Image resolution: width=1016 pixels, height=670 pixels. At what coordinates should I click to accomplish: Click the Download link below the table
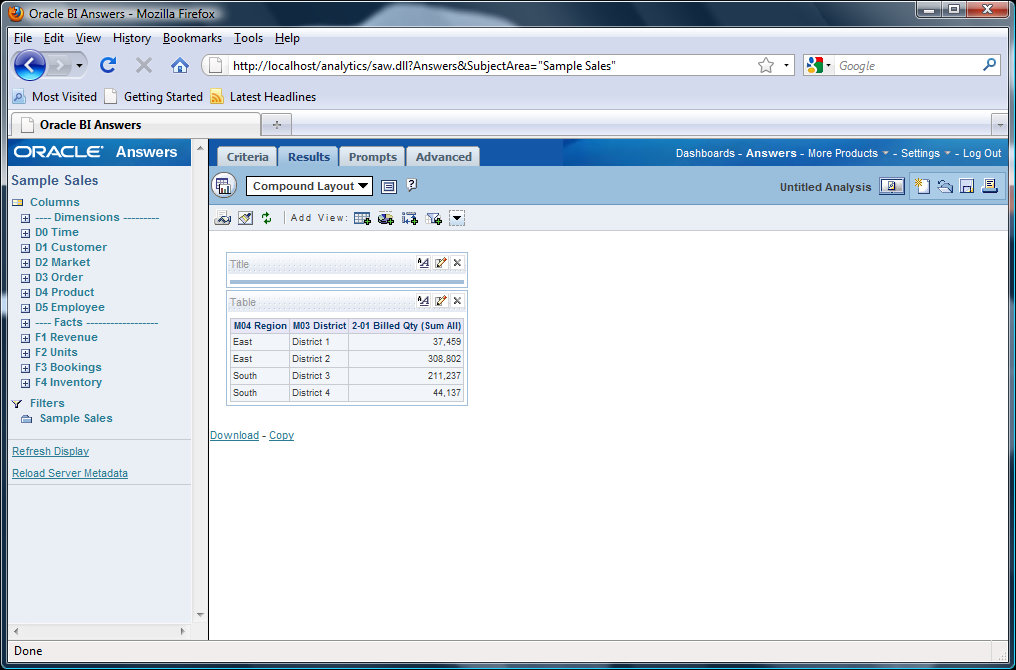coord(234,435)
